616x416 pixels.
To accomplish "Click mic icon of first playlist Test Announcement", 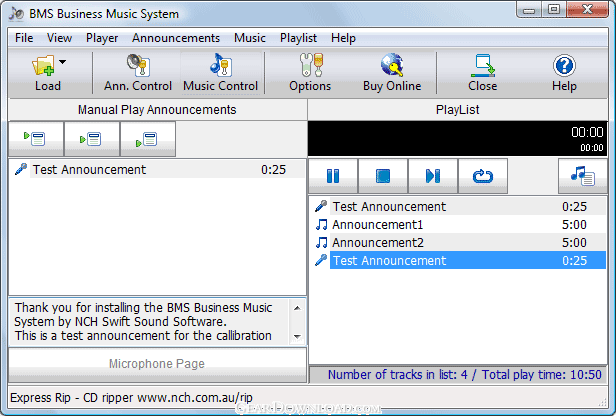I will pyautogui.click(x=321, y=206).
